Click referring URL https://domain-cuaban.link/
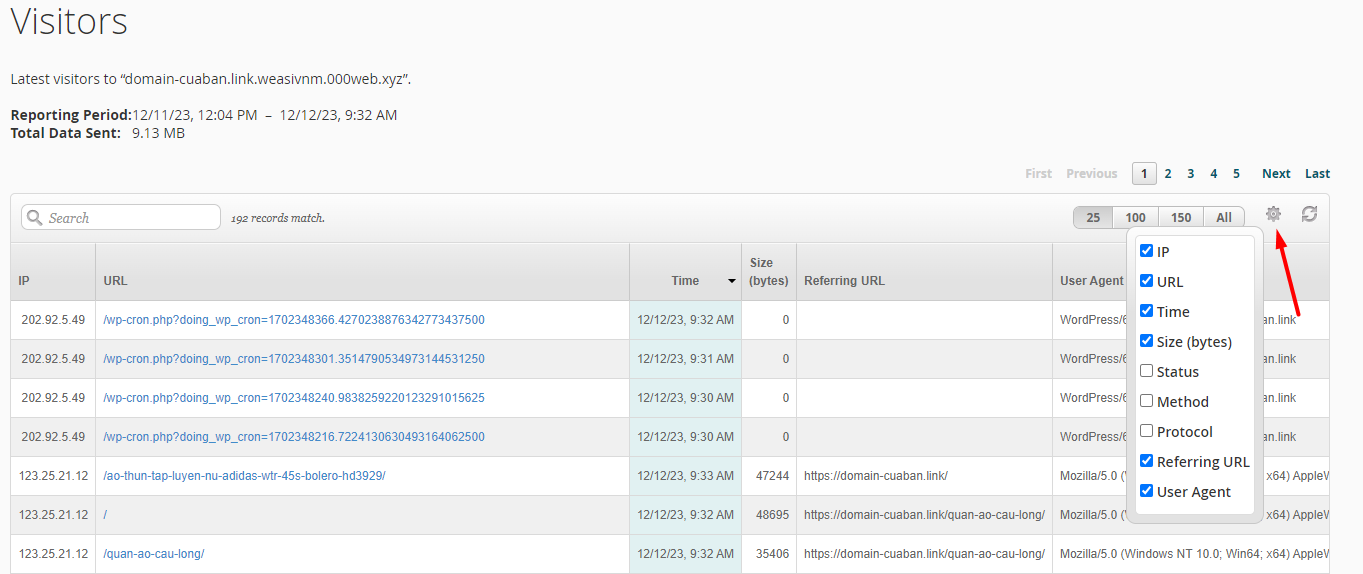Image resolution: width=1363 pixels, height=574 pixels. (x=876, y=476)
